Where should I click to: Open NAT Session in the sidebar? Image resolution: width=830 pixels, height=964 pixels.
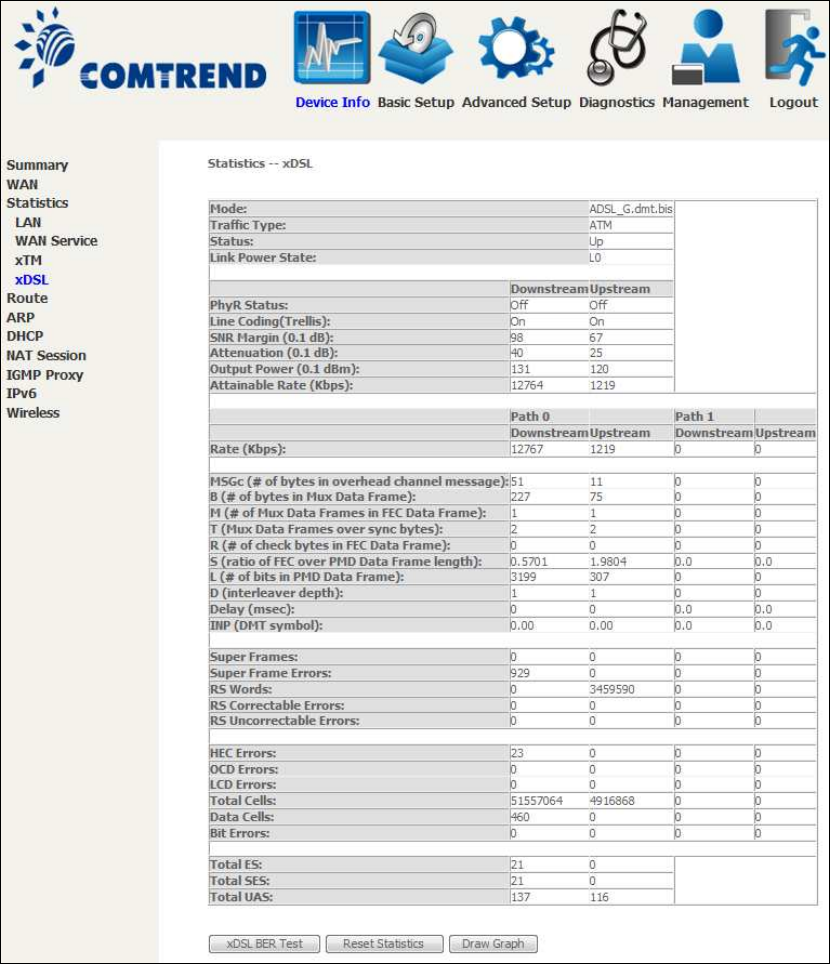46,355
